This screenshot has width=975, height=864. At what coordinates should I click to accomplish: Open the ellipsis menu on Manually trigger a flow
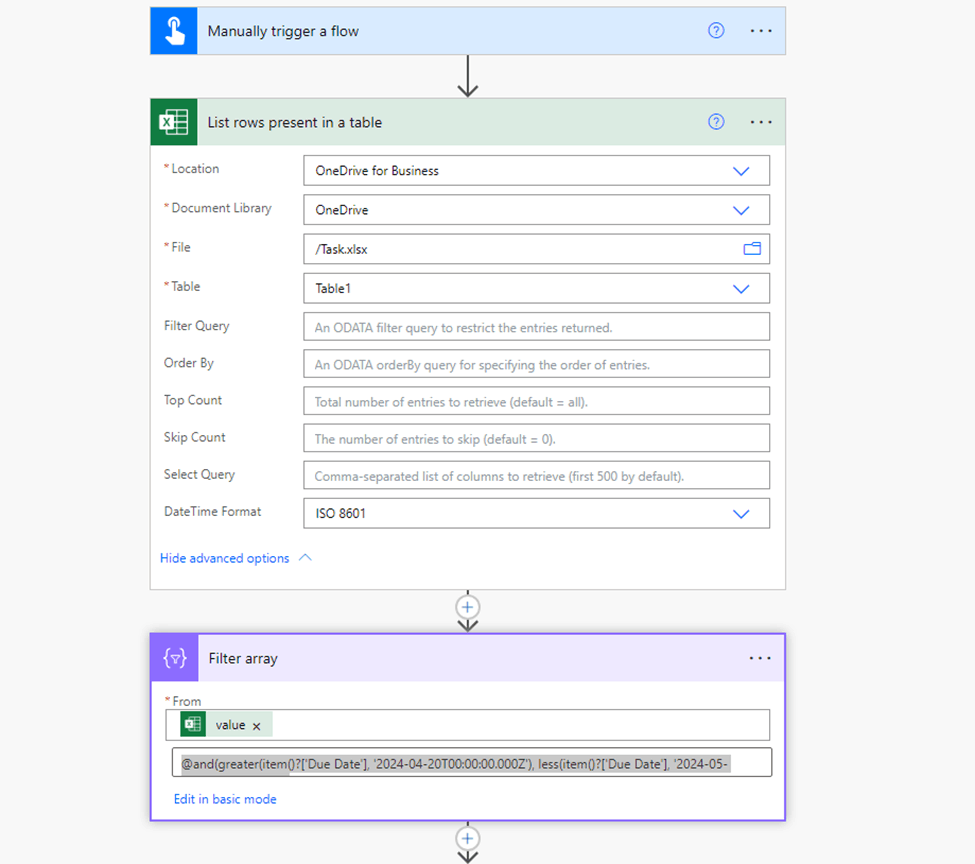tap(760, 30)
